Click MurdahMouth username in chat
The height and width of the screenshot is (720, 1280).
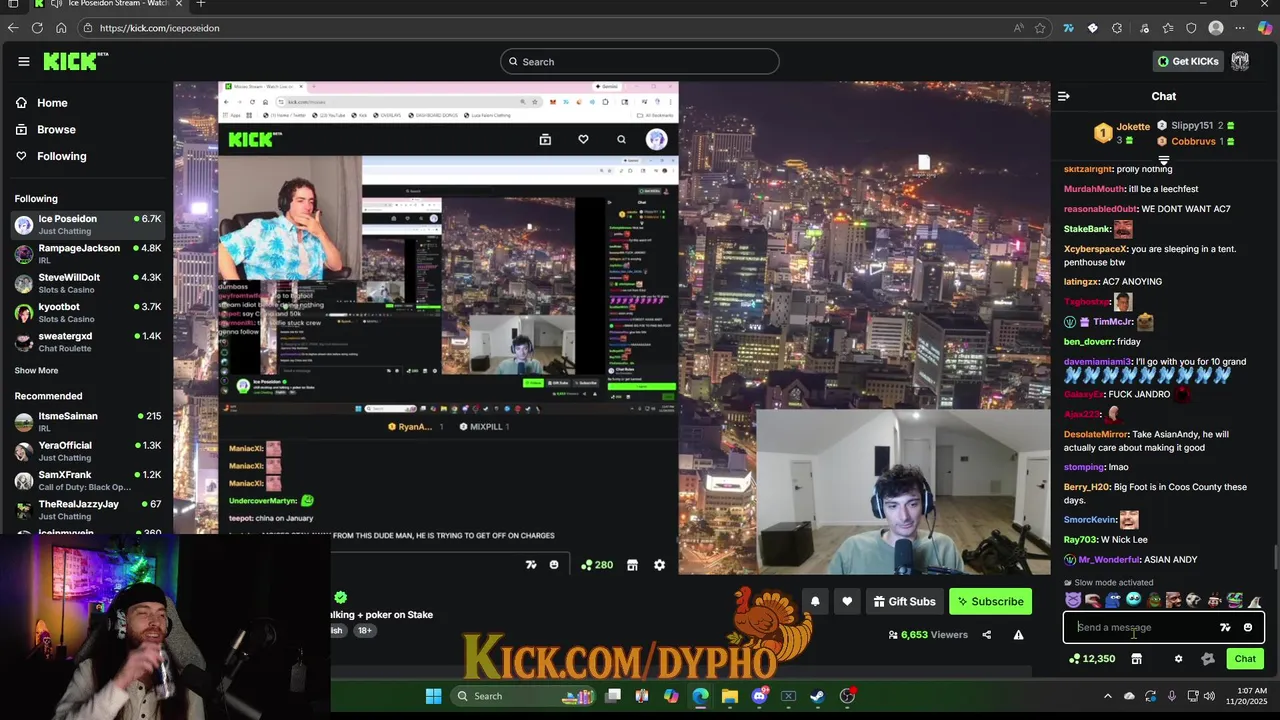pos(1094,189)
